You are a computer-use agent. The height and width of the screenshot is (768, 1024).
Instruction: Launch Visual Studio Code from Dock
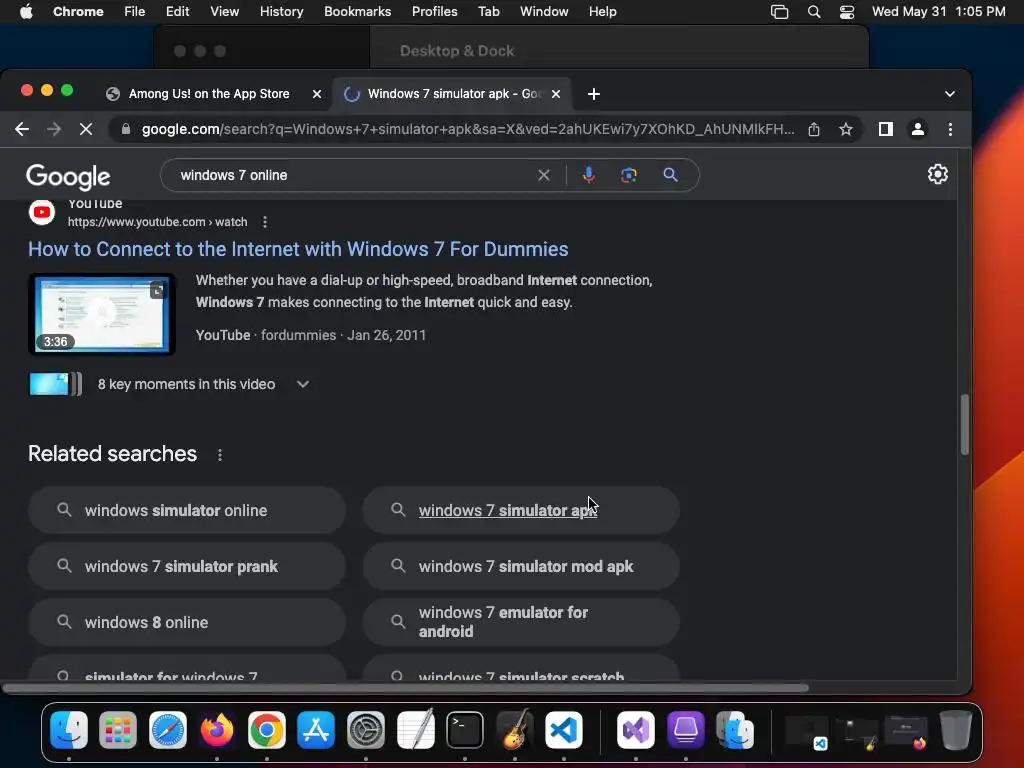click(x=564, y=730)
